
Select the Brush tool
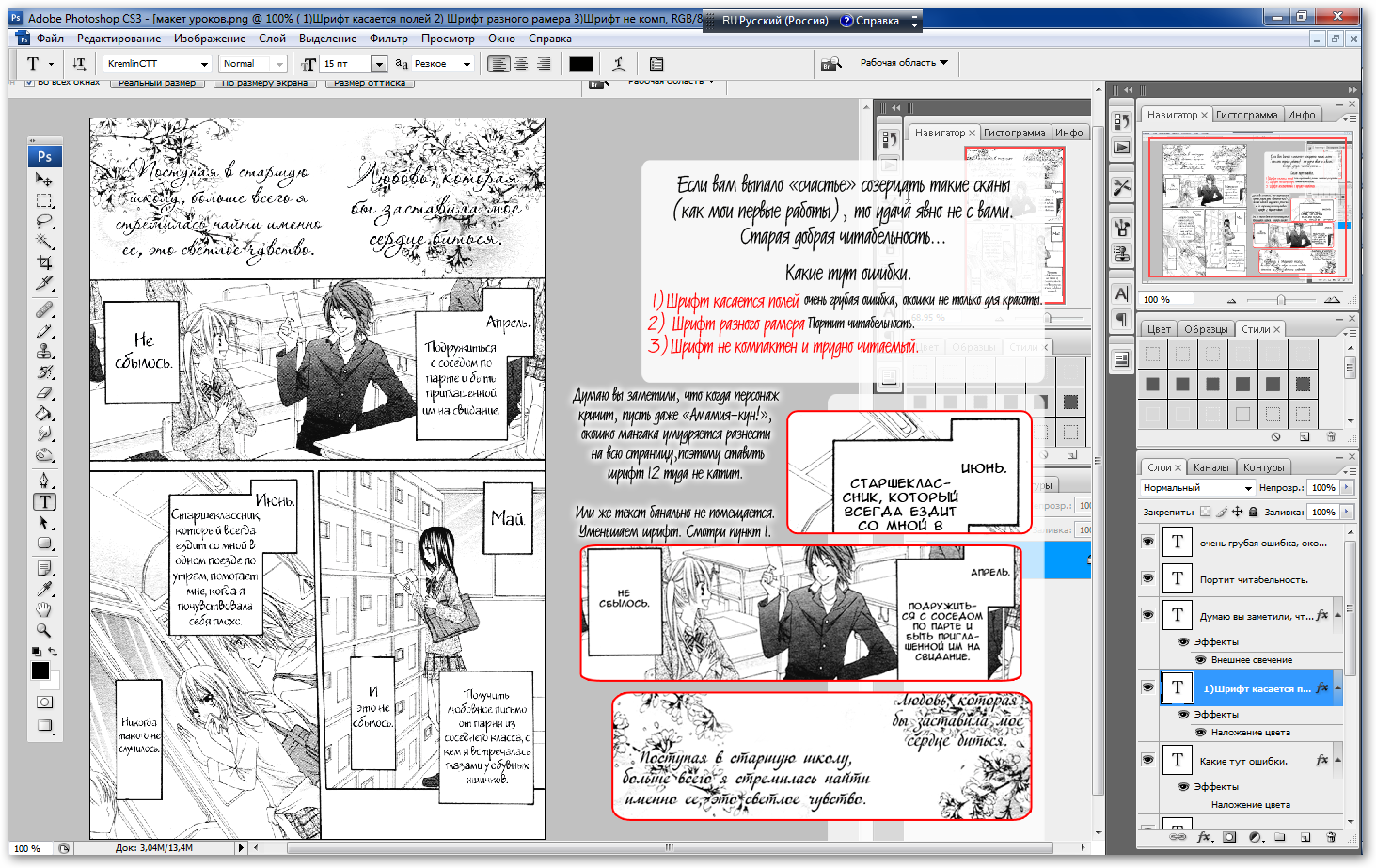pyautogui.click(x=44, y=330)
